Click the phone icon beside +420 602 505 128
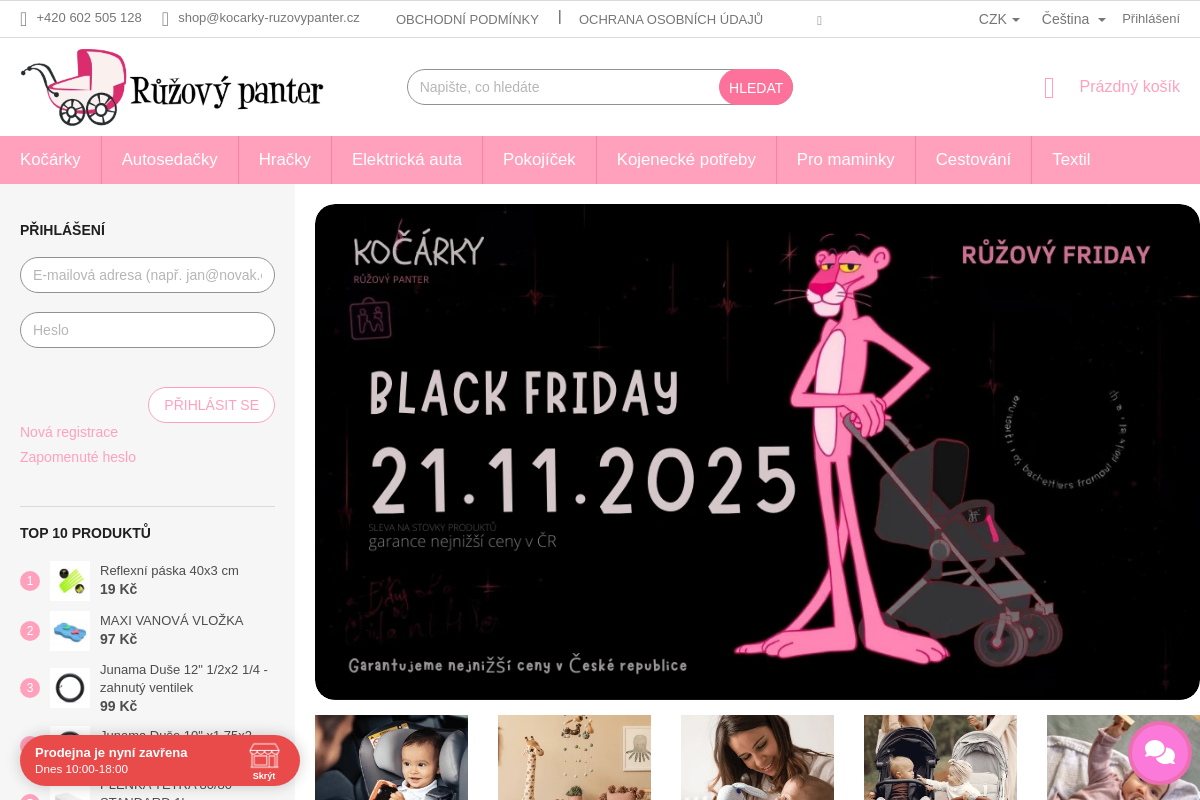Image resolution: width=1200 pixels, height=800 pixels. pyautogui.click(x=24, y=18)
